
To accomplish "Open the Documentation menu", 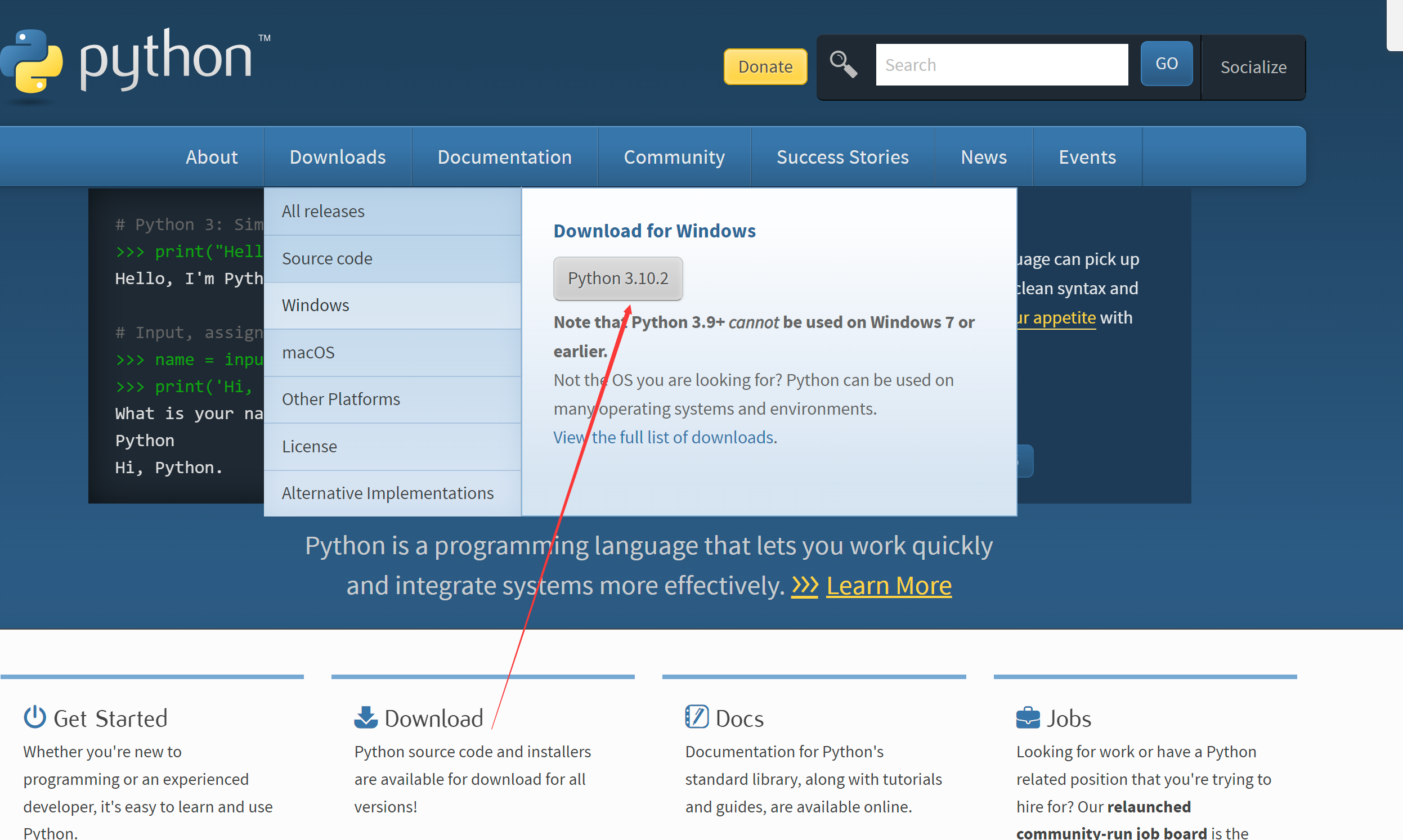I will [x=504, y=157].
